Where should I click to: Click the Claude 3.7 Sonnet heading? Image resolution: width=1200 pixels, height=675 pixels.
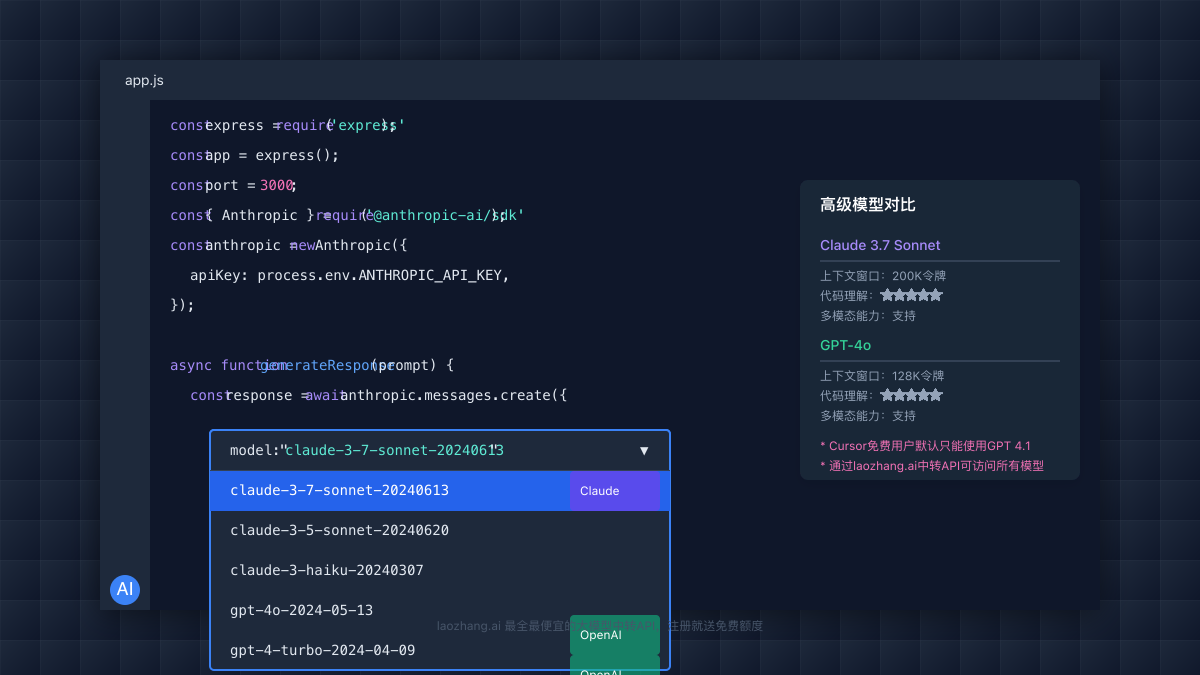click(880, 245)
